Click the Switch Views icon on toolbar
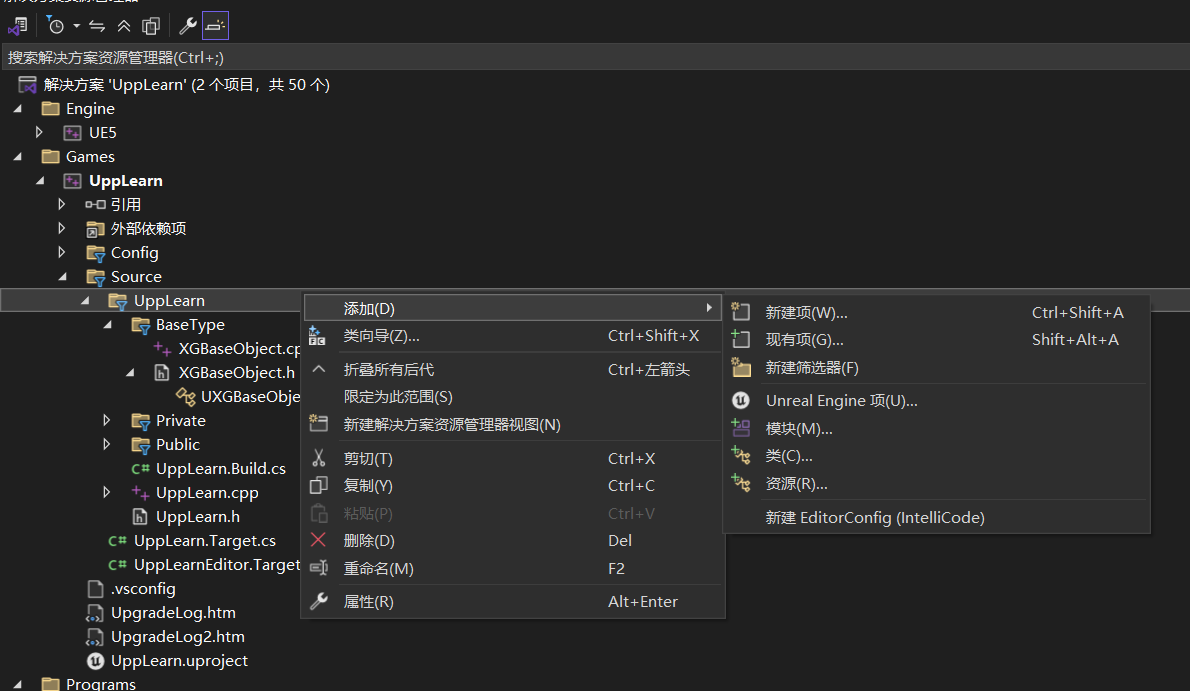Screen dimensions: 1190x691 [16, 25]
